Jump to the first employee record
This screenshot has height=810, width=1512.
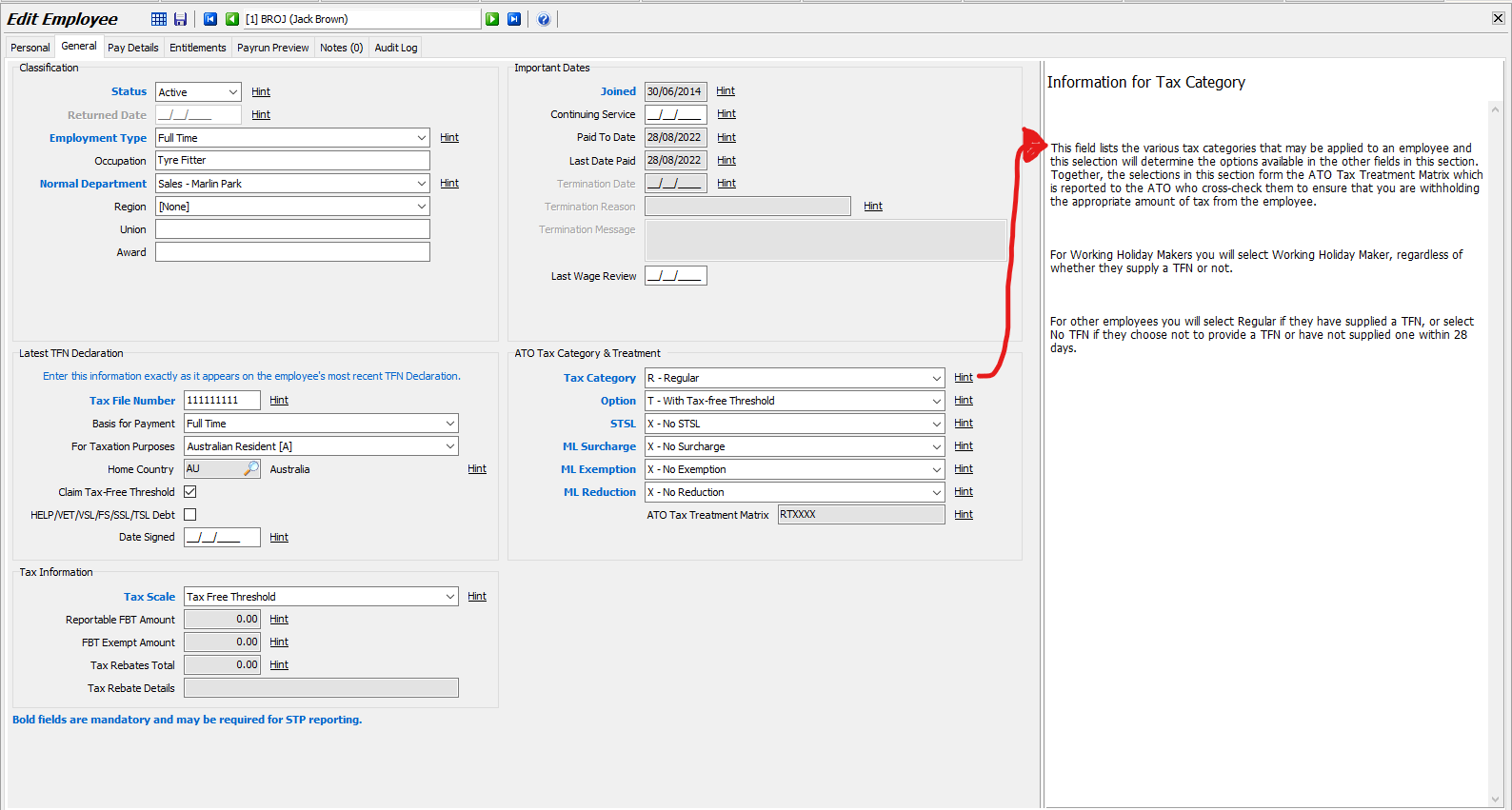click(210, 19)
